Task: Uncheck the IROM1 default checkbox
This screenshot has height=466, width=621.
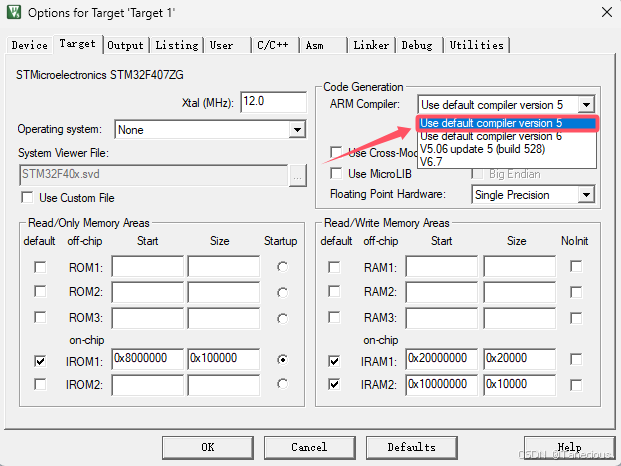Action: tap(40, 361)
